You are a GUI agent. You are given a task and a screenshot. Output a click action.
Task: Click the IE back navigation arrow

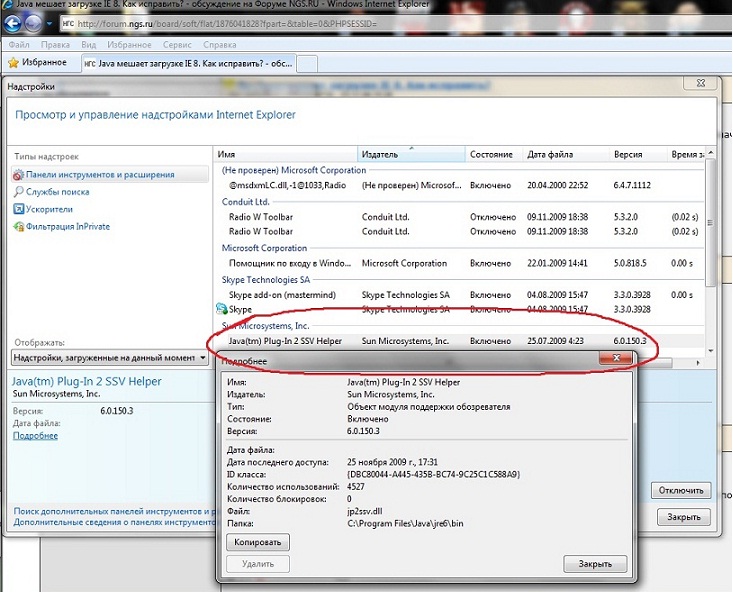[x=17, y=23]
